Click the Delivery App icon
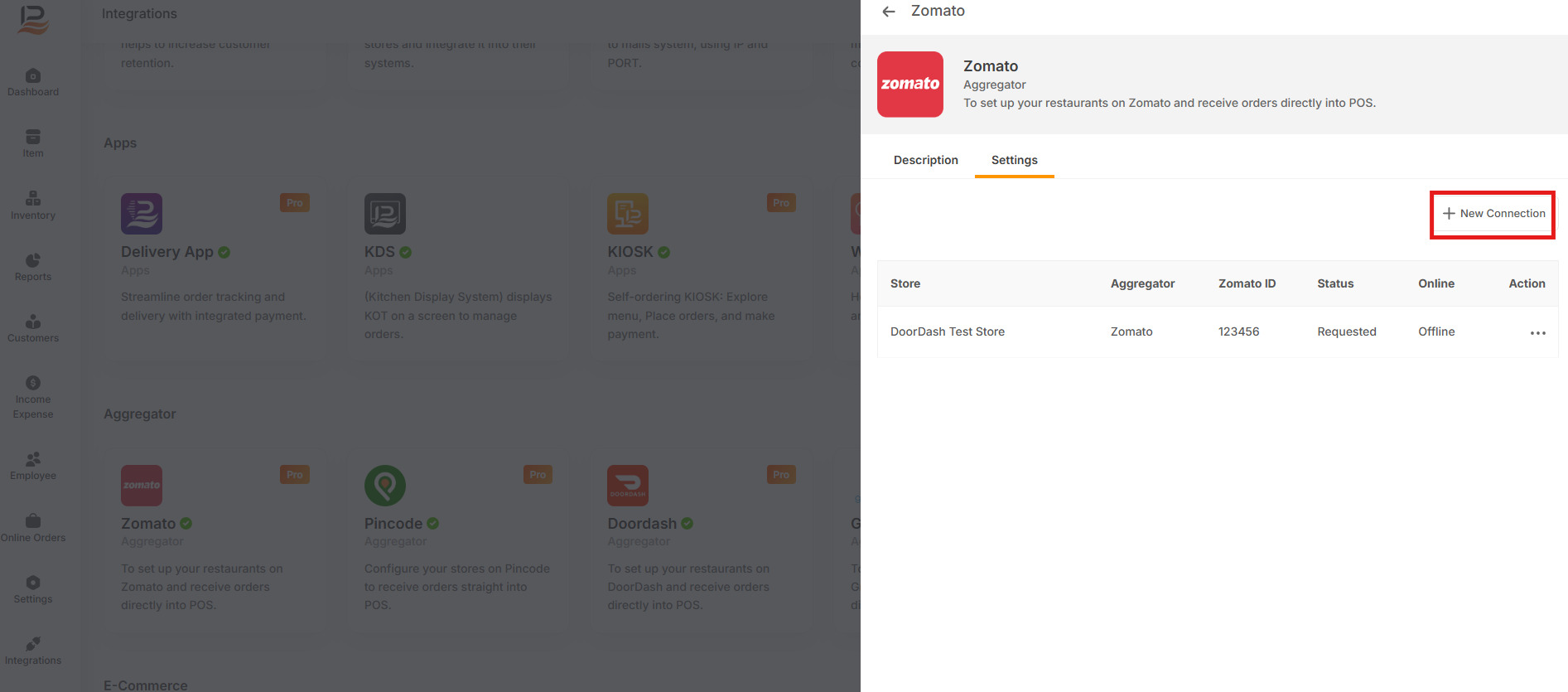This screenshot has height=692, width=1568. 142,214
